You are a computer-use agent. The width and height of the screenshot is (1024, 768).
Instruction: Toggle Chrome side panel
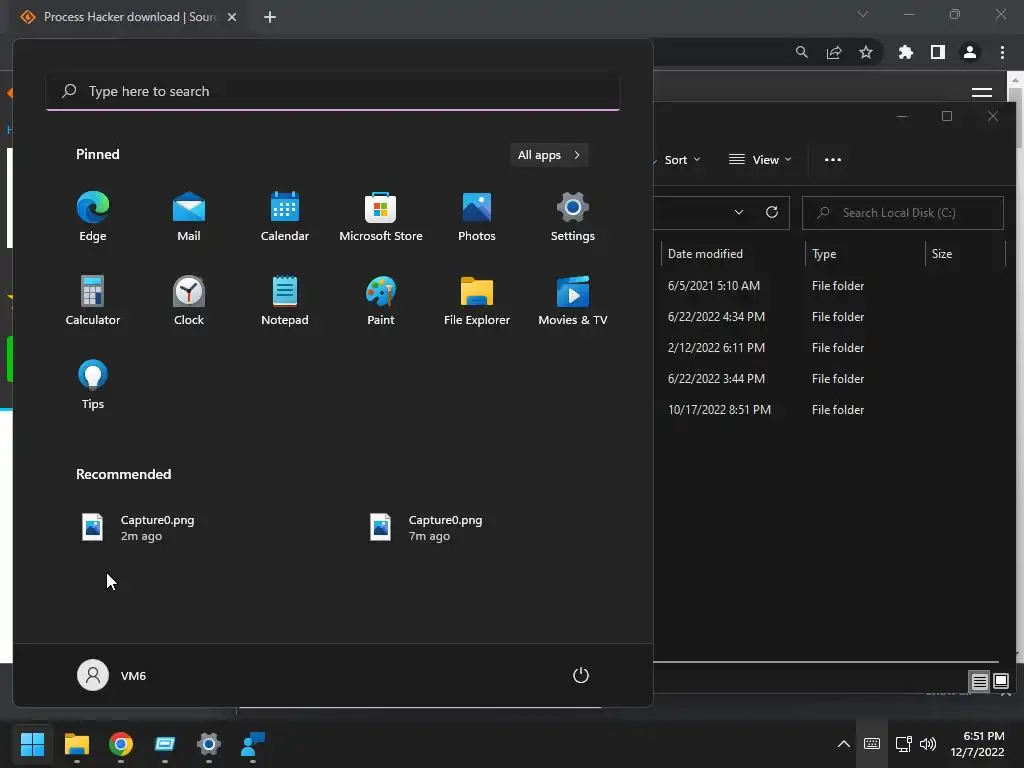pyautogui.click(x=938, y=52)
